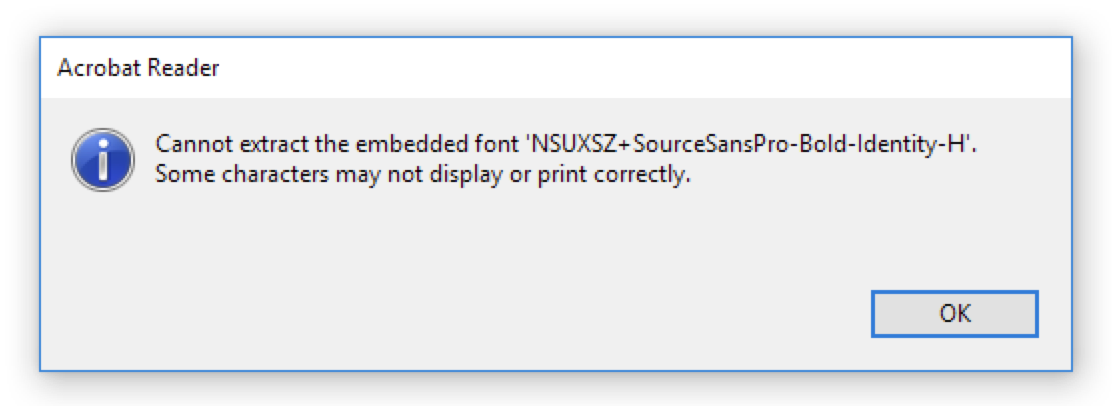Dismiss the font error dialog with OK
This screenshot has height=406, width=1112.
955,314
